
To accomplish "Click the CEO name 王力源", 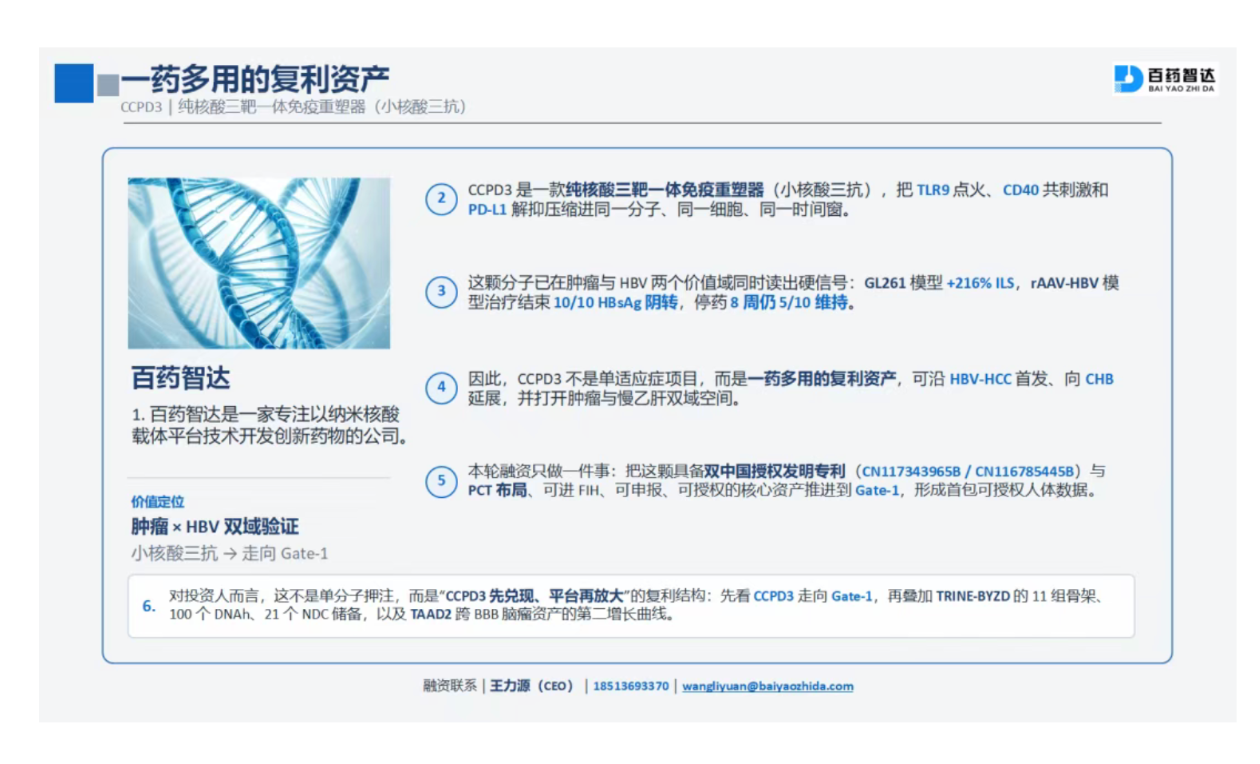I will (509, 686).
